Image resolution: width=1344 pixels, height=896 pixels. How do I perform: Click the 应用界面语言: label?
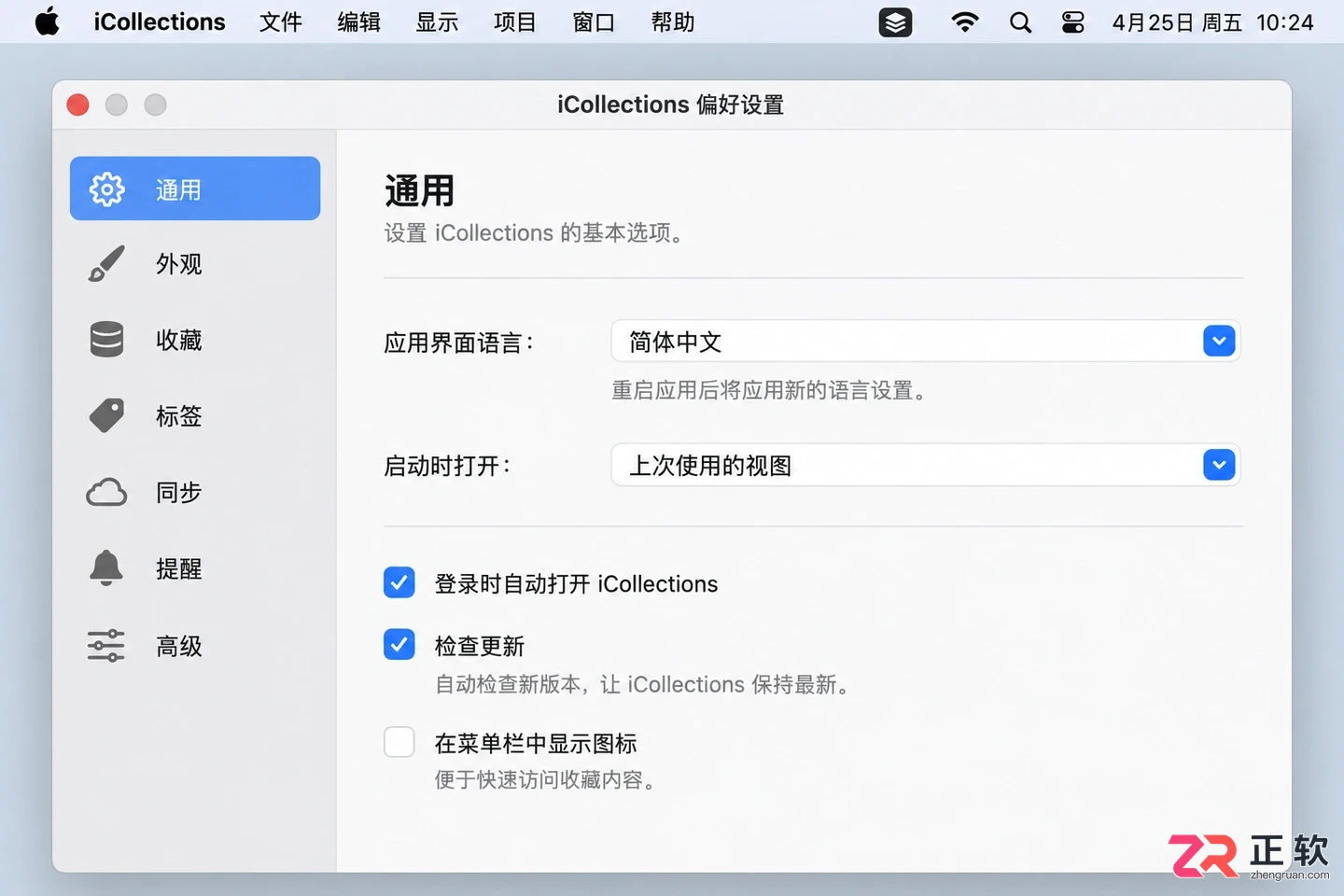[x=458, y=343]
